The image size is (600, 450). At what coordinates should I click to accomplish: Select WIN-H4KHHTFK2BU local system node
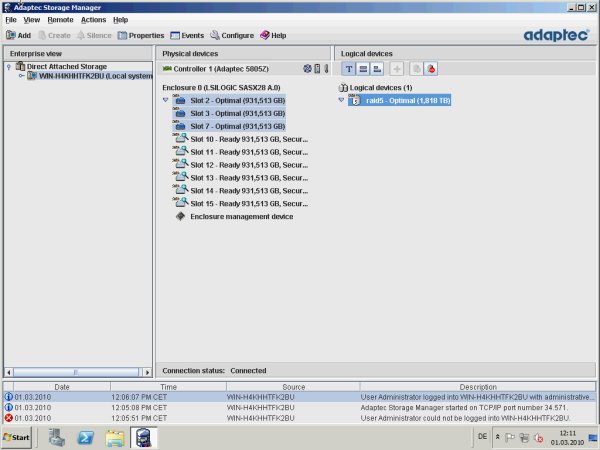96,76
